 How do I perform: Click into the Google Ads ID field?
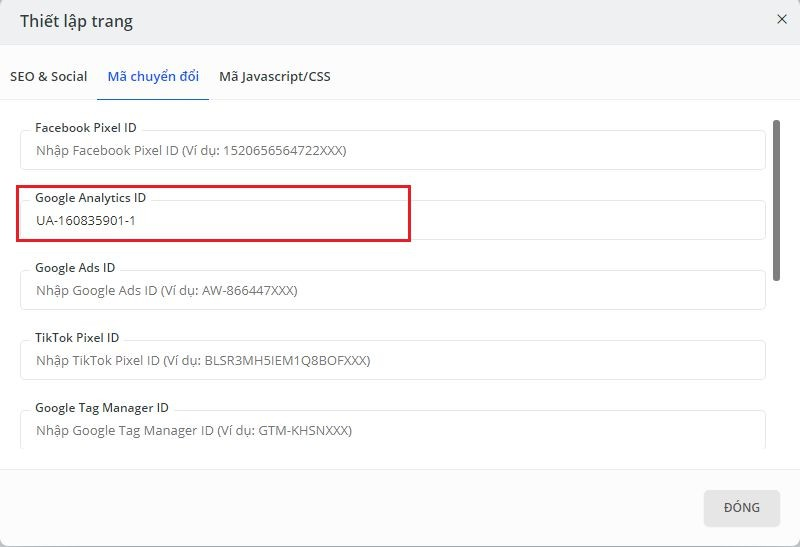point(392,291)
